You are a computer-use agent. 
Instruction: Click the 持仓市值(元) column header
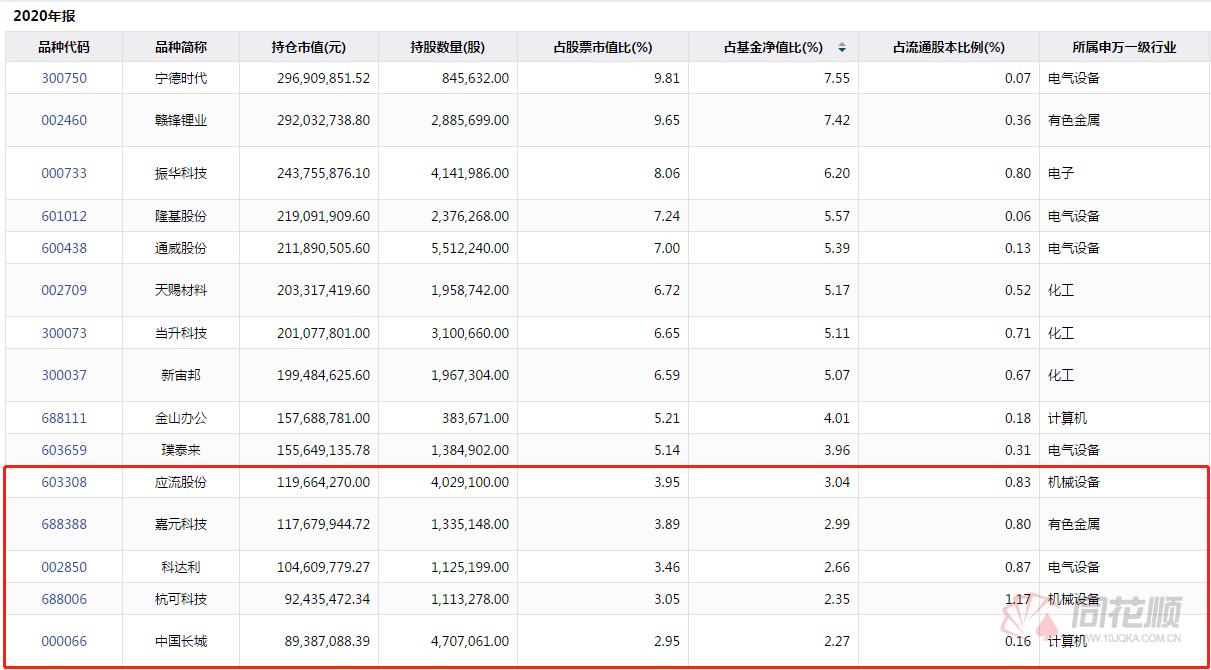tap(309, 47)
